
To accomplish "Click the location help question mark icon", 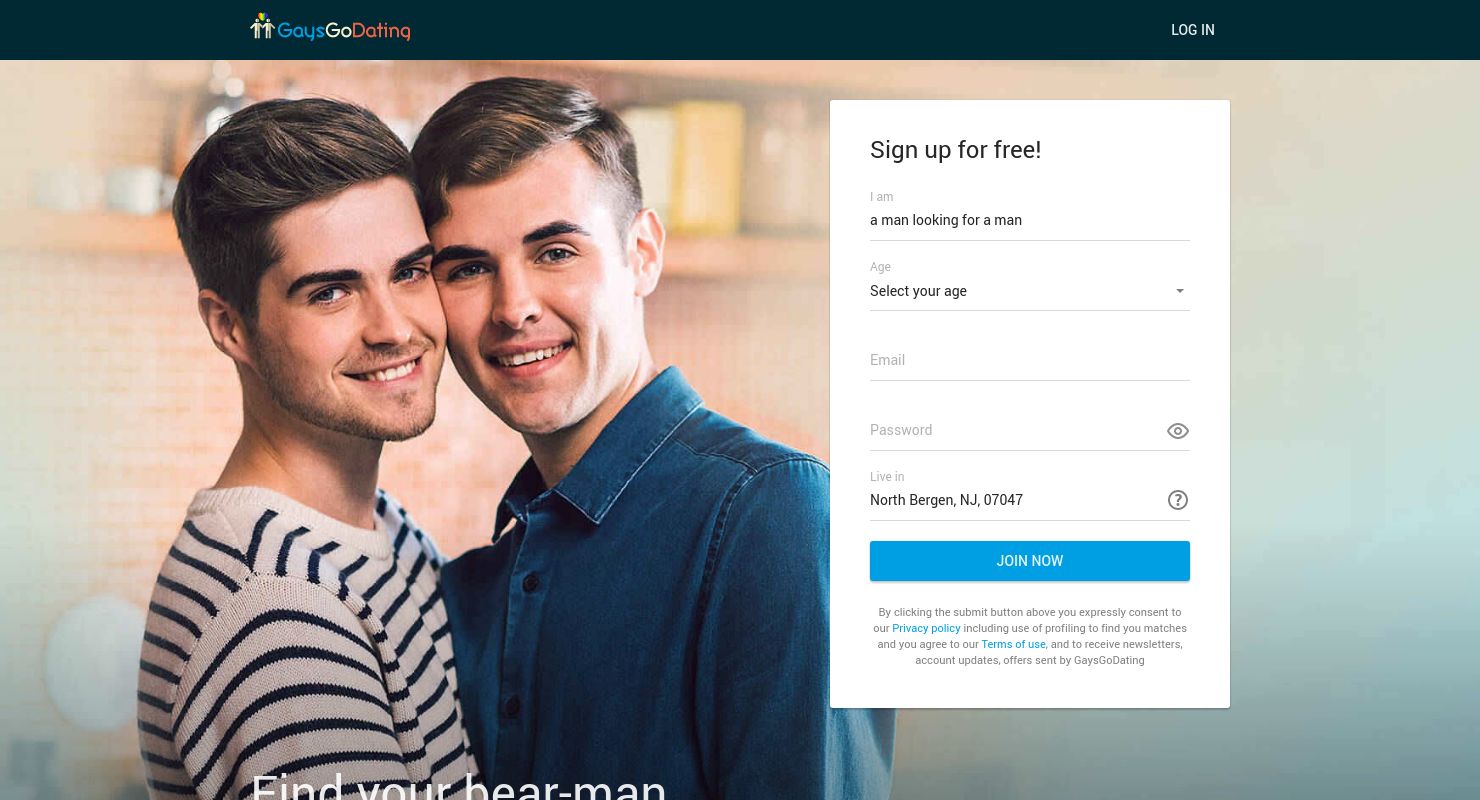I will tap(1178, 500).
